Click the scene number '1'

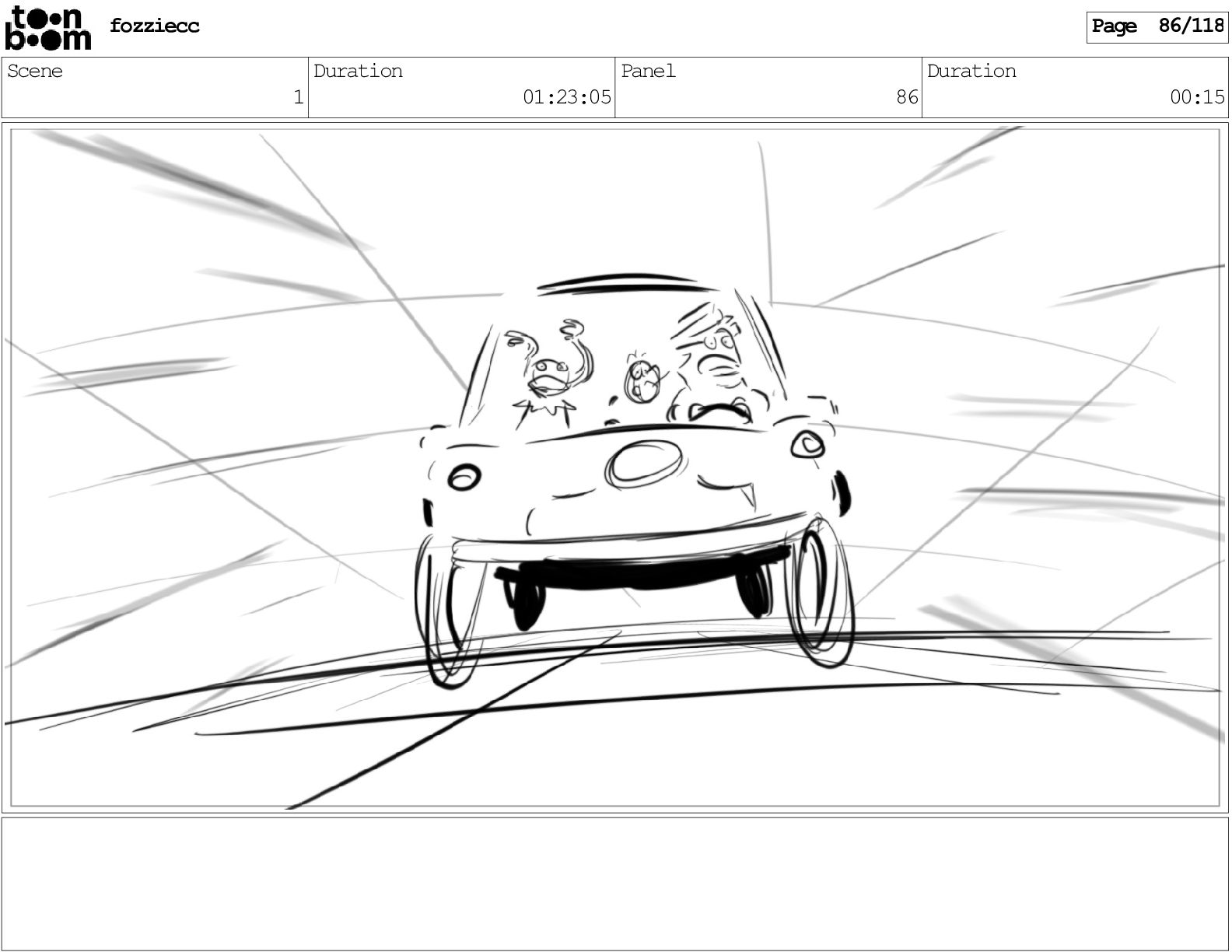tap(298, 97)
